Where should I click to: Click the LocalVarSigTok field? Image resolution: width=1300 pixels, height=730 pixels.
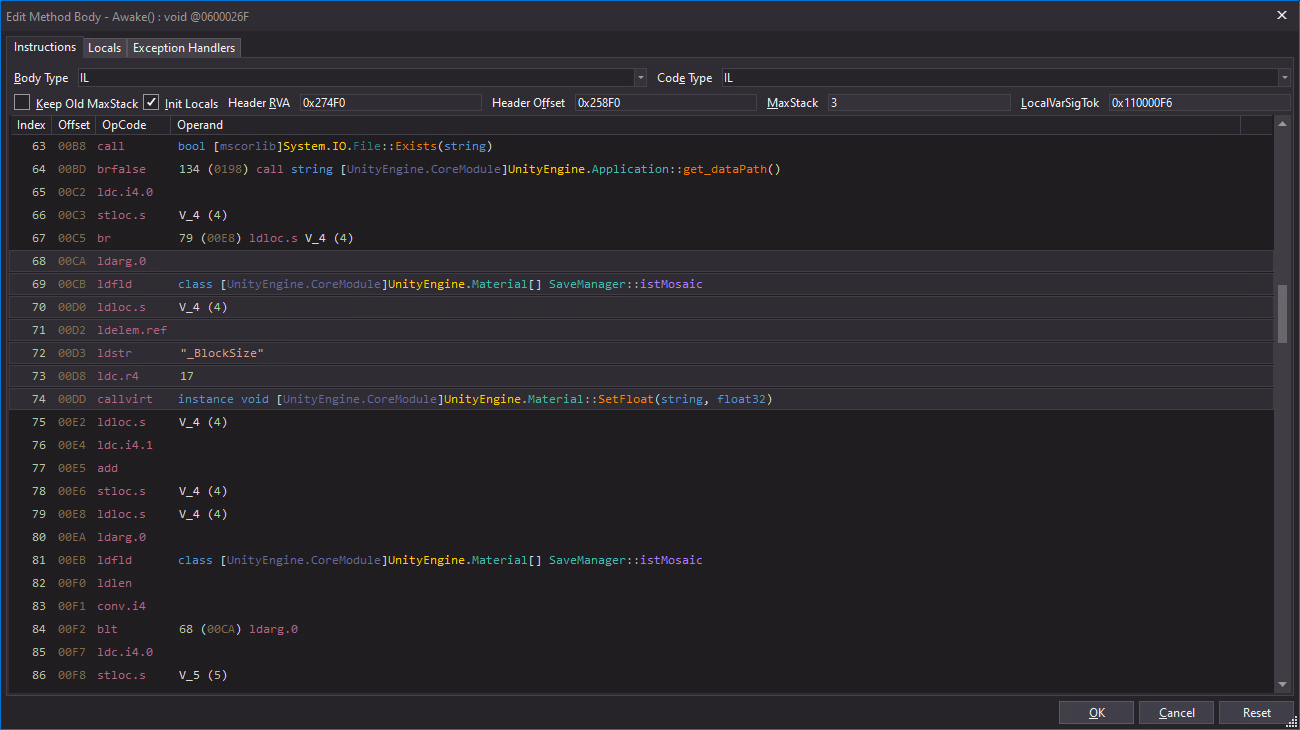[1199, 103]
